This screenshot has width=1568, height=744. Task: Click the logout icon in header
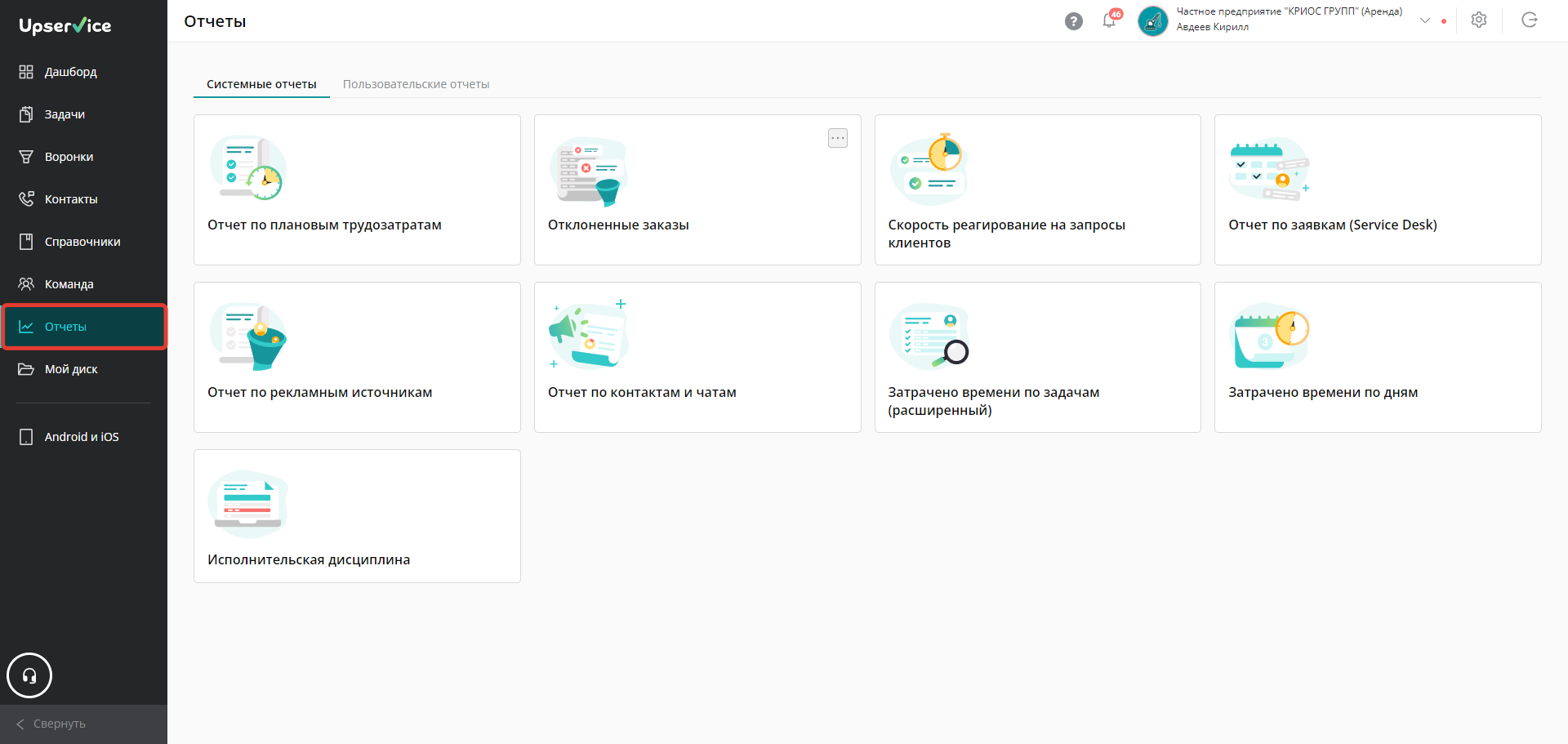click(x=1530, y=20)
